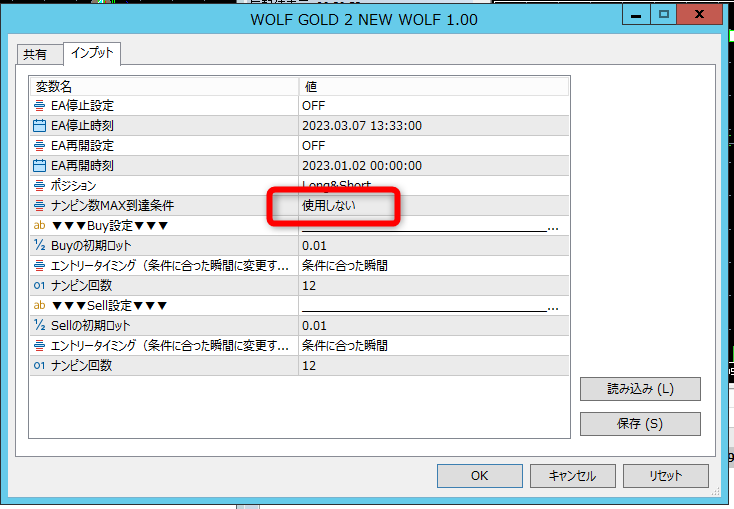Click the 読み込み (L) button
Viewport: 734px width, 509px height.
[x=640, y=389]
